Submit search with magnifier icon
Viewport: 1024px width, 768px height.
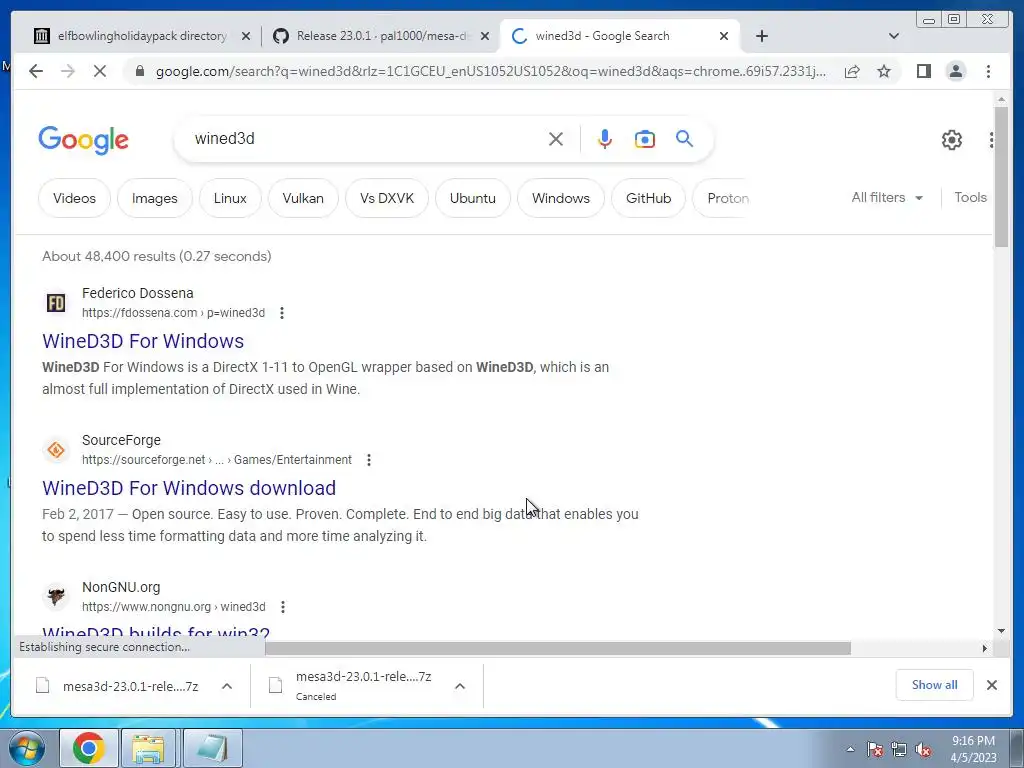[x=684, y=138]
